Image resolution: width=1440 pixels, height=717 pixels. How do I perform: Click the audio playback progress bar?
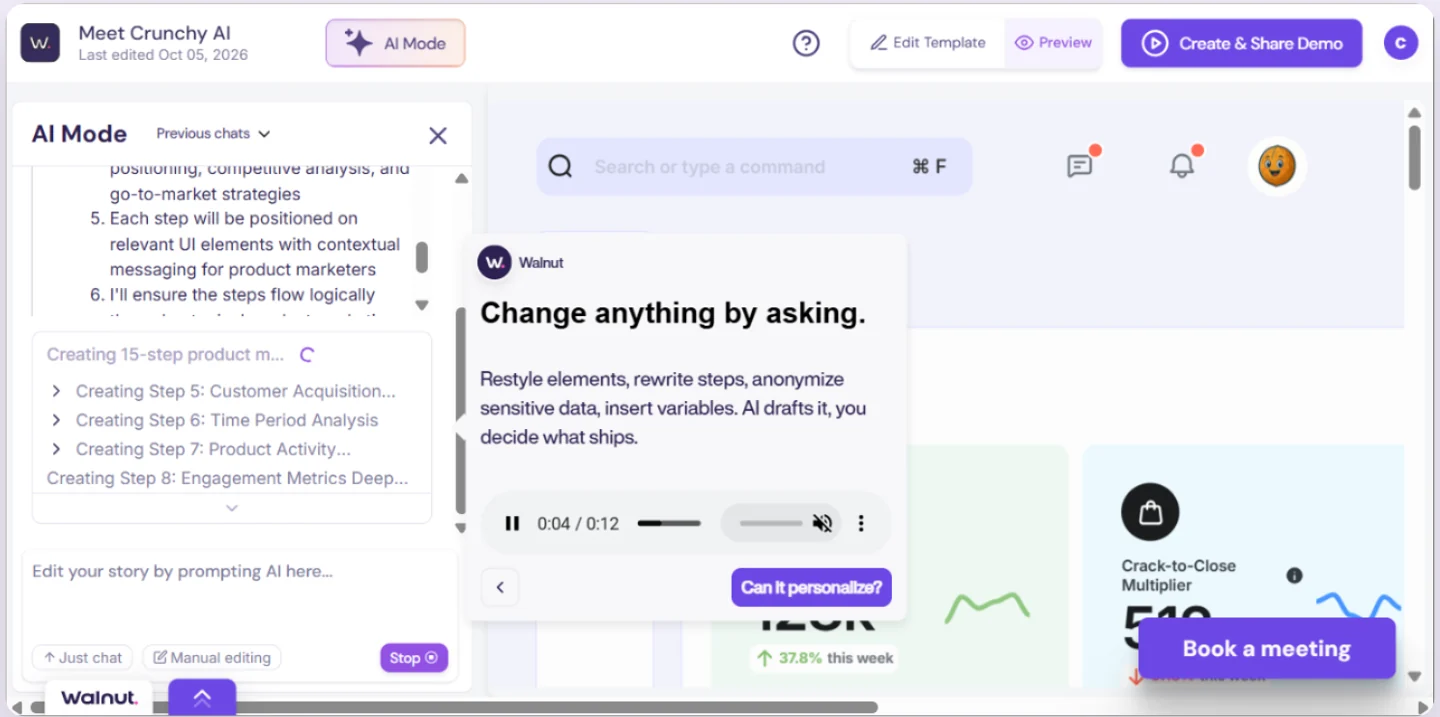(669, 523)
